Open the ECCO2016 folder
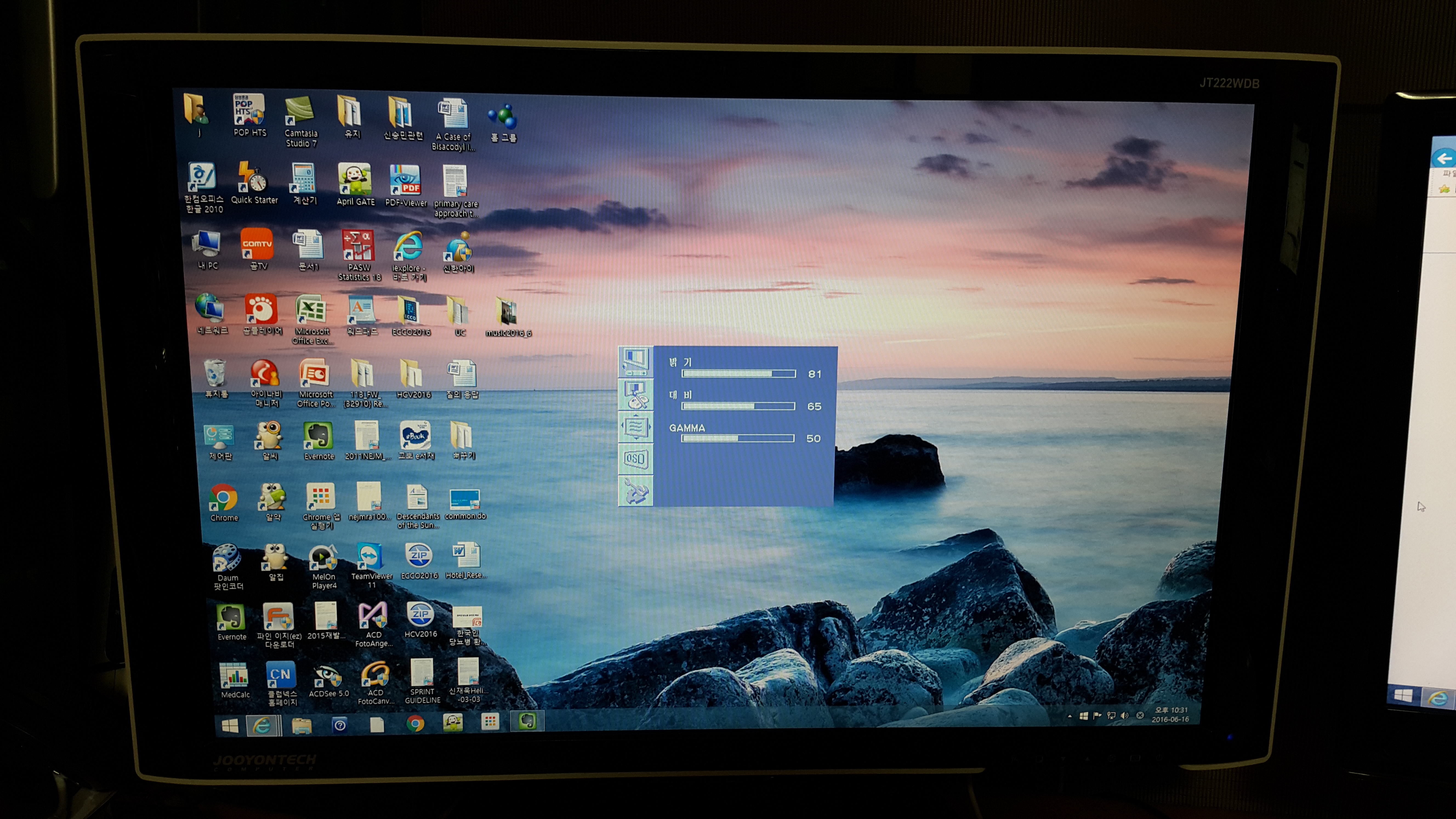1456x819 pixels. (x=411, y=316)
